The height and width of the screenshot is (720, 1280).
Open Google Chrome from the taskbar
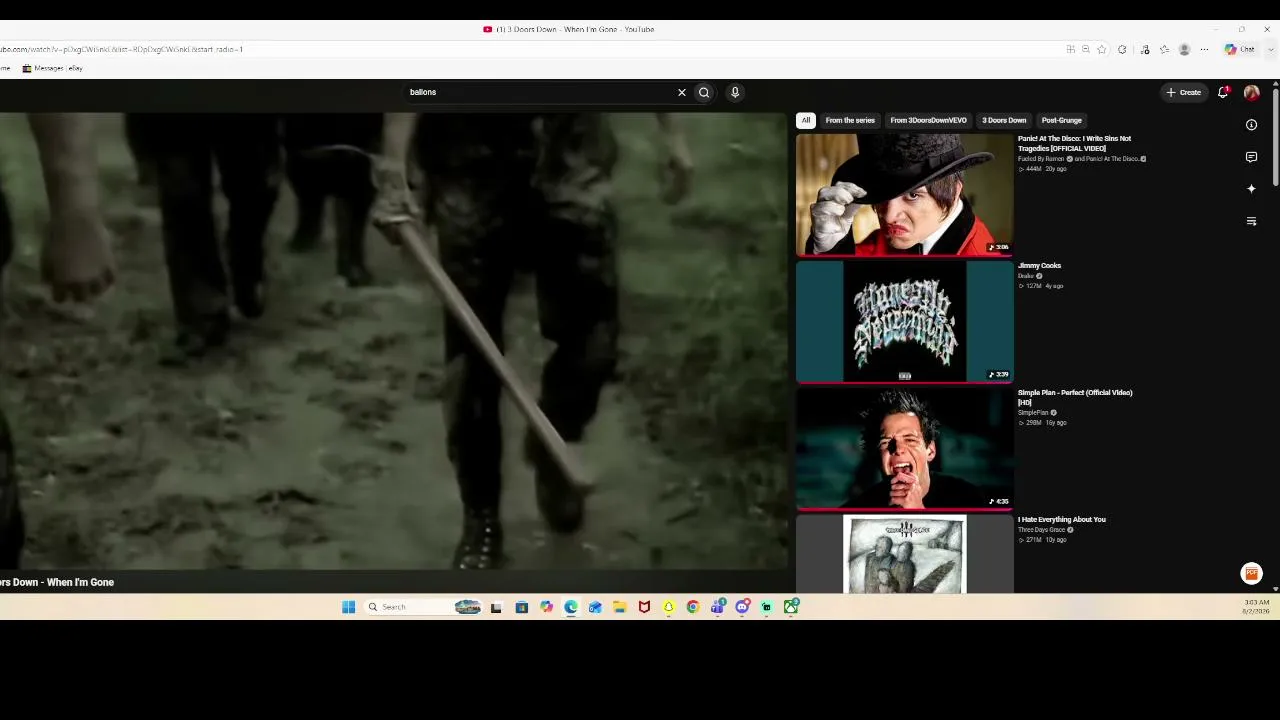click(692, 607)
